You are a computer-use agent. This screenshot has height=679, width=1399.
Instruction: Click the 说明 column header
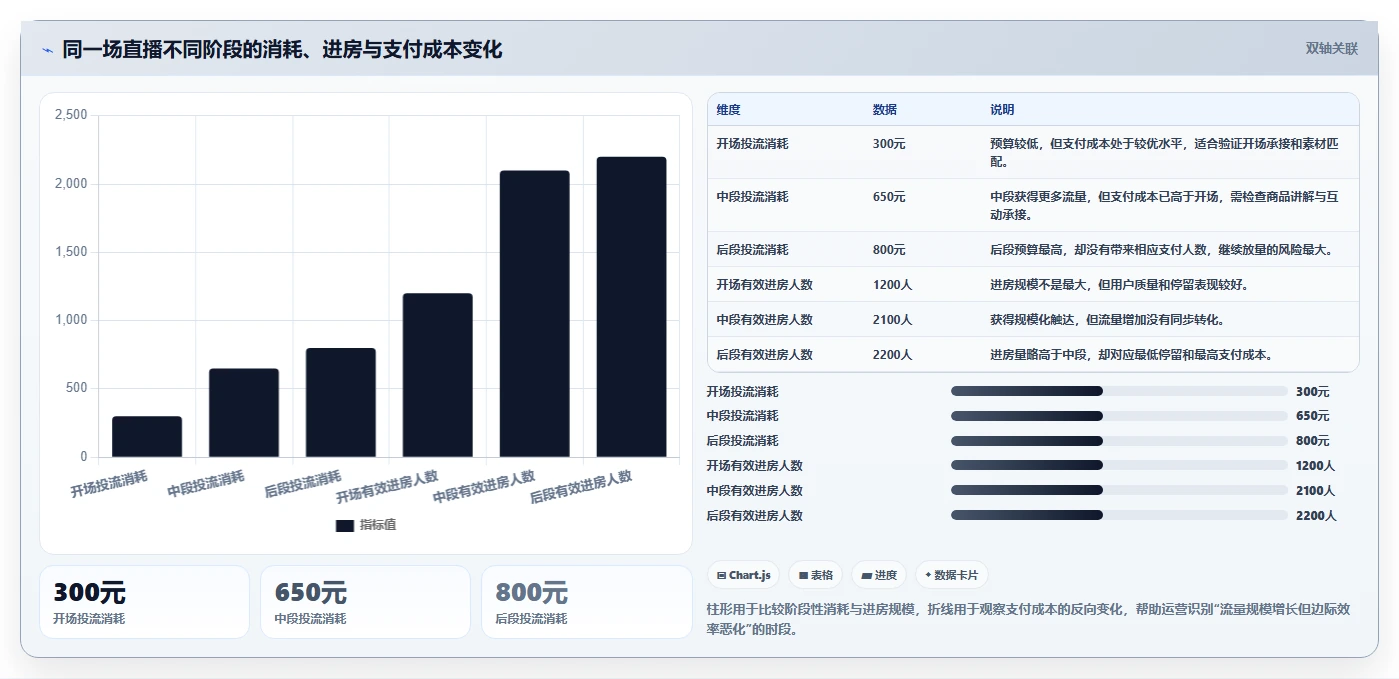pyautogui.click(x=1002, y=110)
